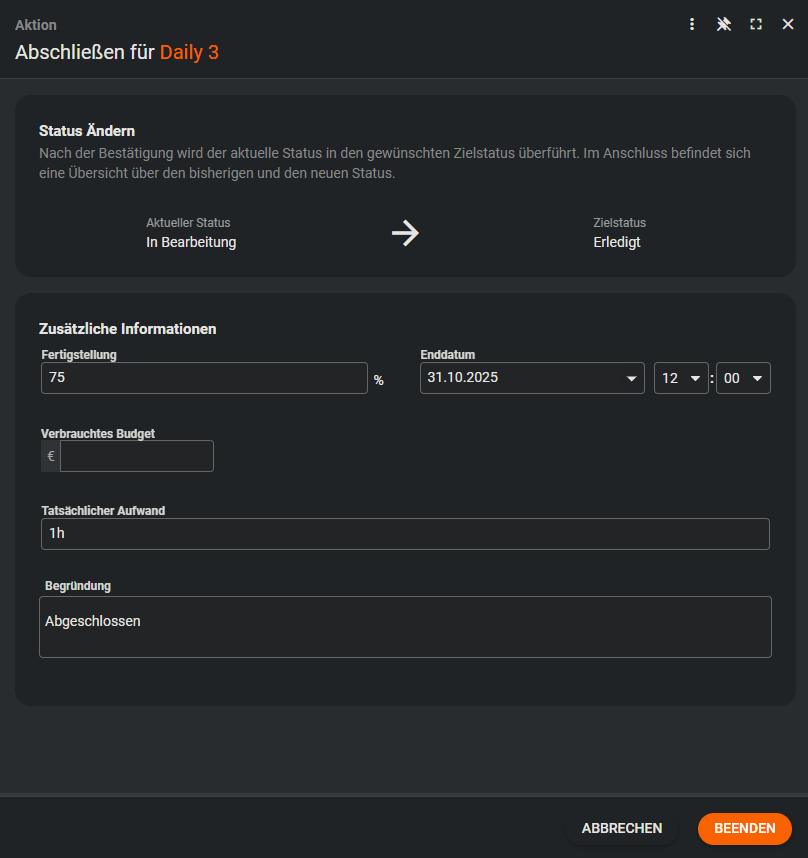Screen dimensions: 808x858
Task: Click into the Begründung text area
Action: tap(405, 627)
